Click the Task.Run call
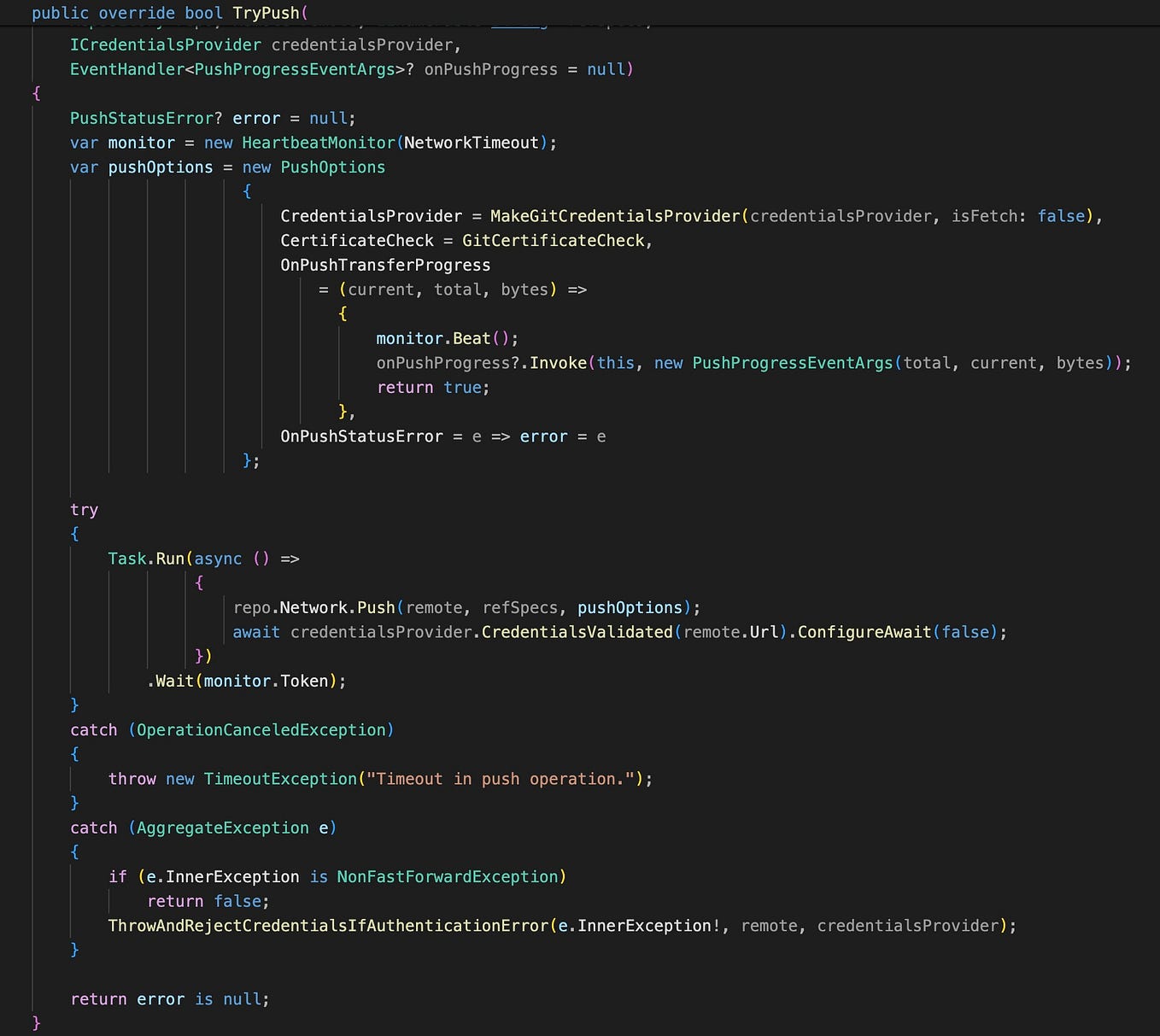Viewport: 1160px width, 1036px height. pos(146,559)
